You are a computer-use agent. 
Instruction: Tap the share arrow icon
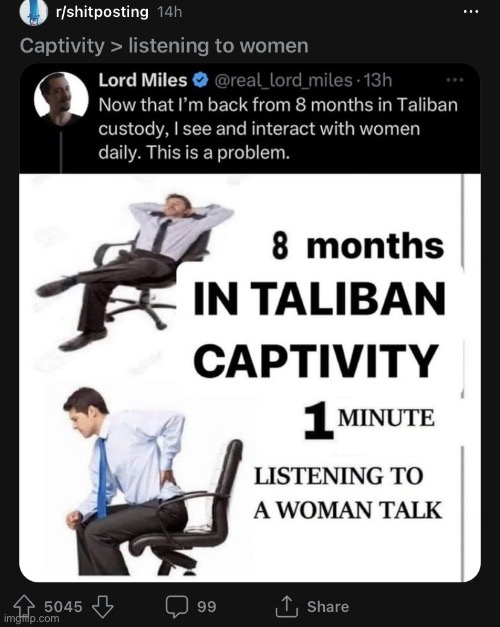pos(287,607)
